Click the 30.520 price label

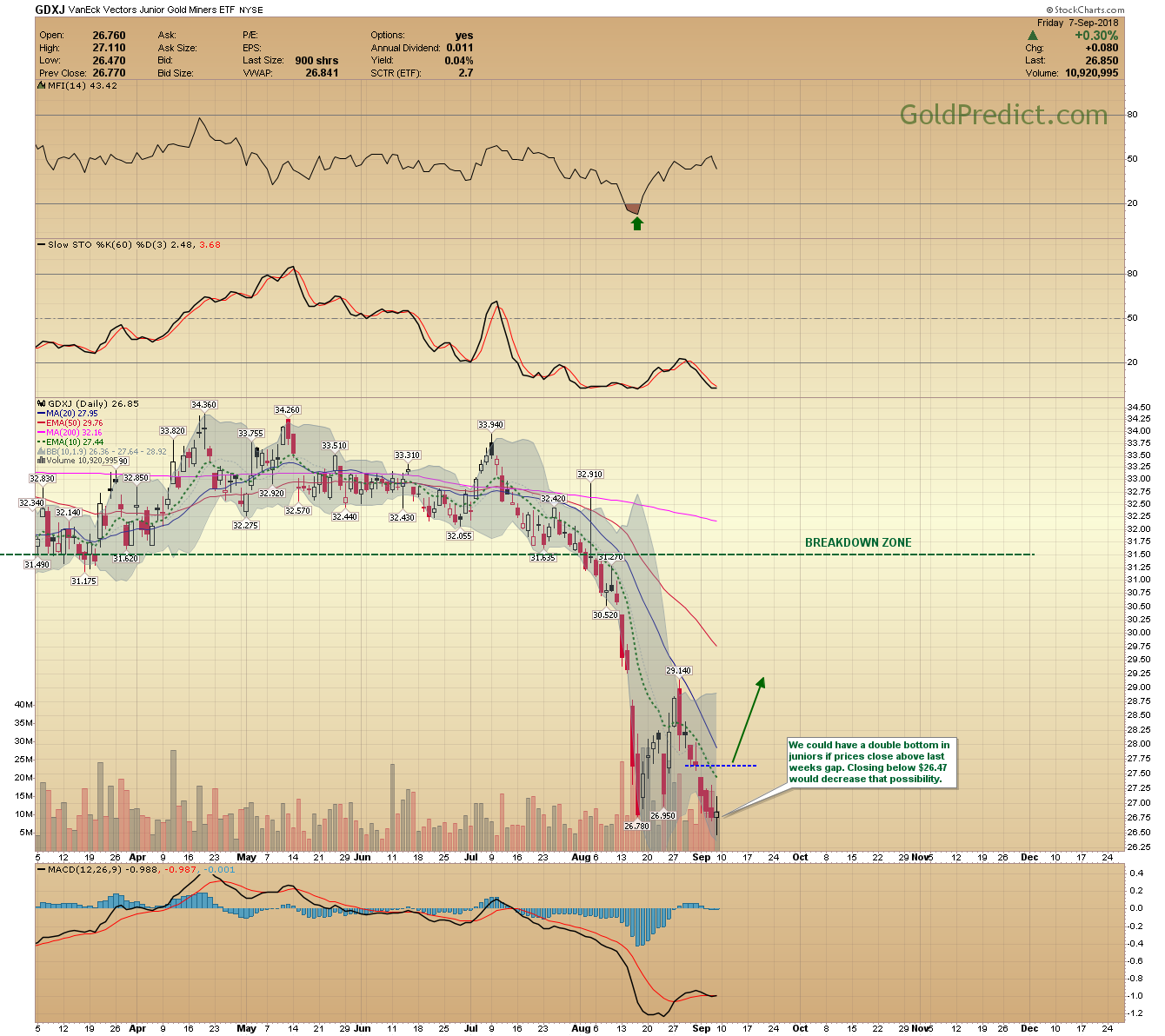point(605,615)
